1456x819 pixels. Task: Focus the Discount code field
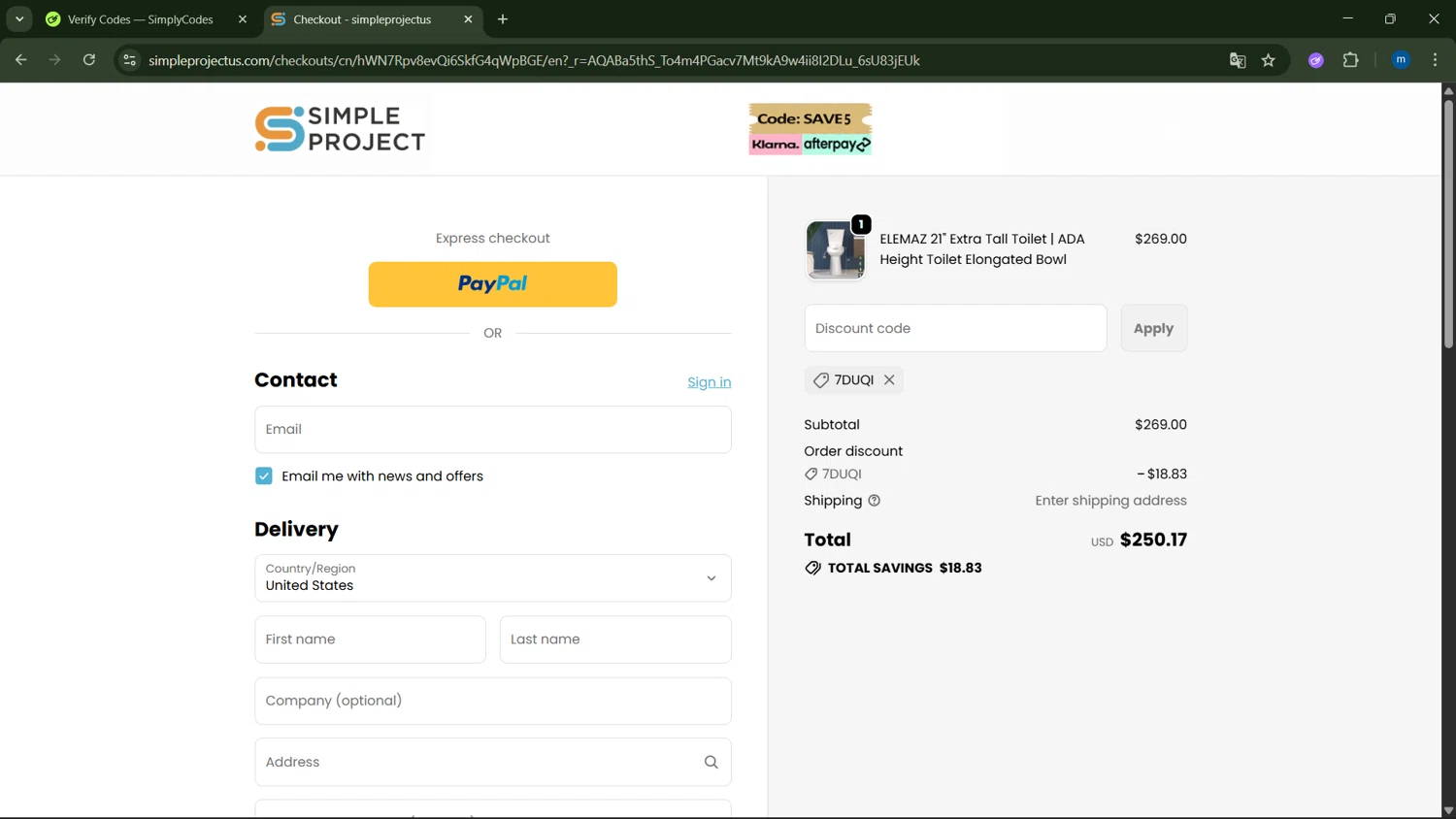coord(955,328)
